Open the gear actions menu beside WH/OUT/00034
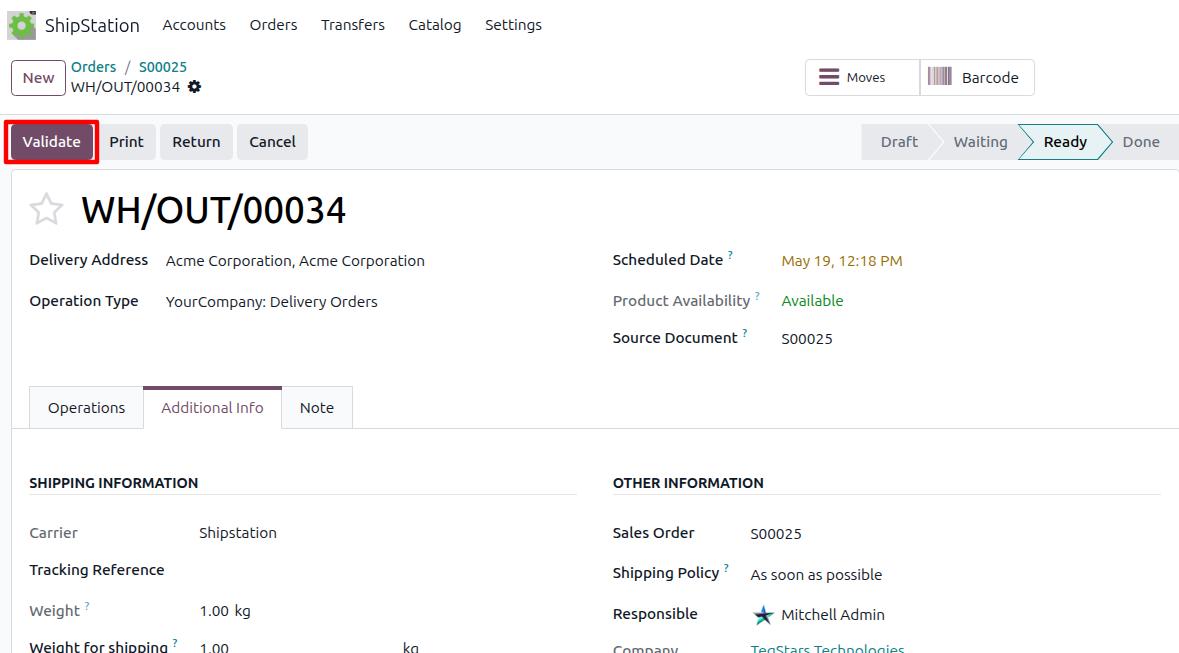 pyautogui.click(x=195, y=87)
